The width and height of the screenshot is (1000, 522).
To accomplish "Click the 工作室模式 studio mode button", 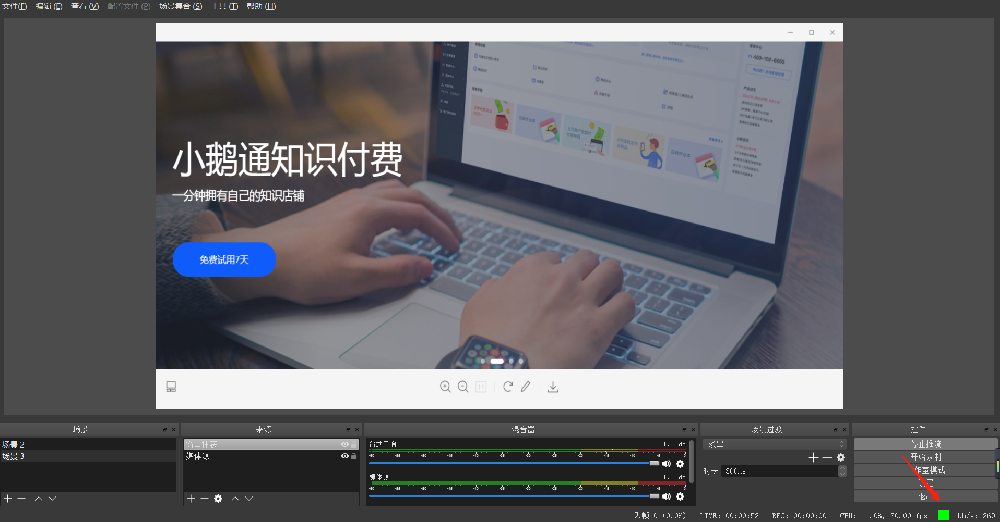I will tap(925, 470).
